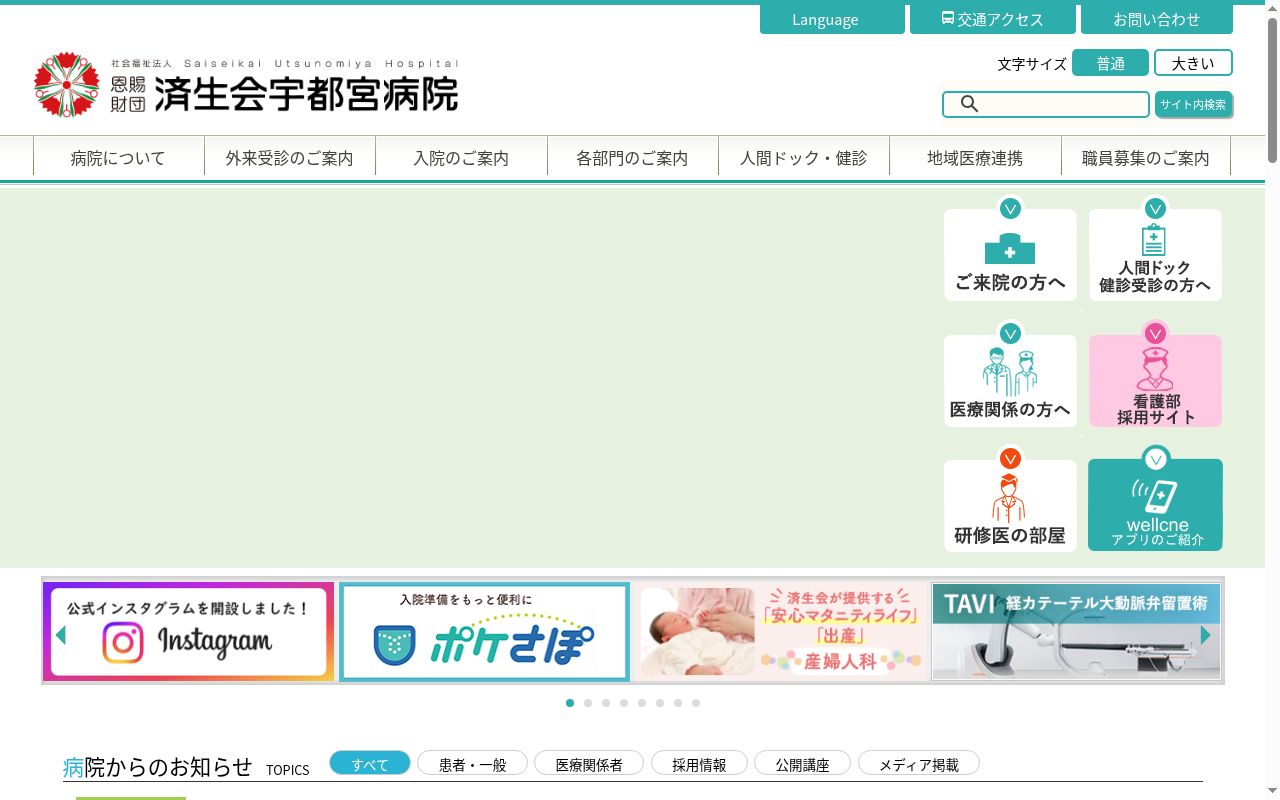Focus the site search input field
The height and width of the screenshot is (800, 1280).
pos(1046,104)
